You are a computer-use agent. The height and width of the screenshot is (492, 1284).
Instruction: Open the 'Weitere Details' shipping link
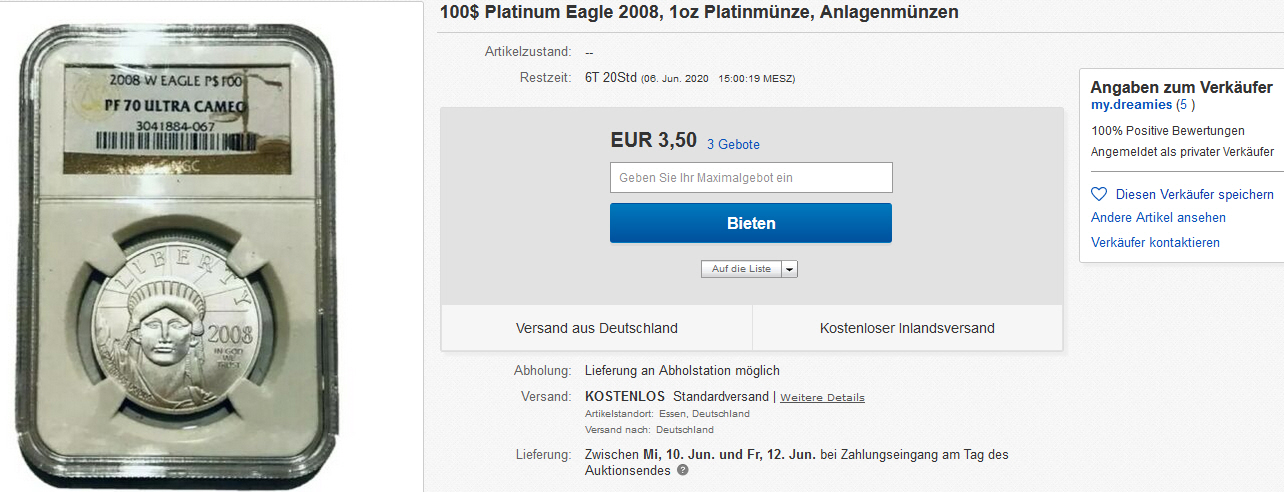pos(822,398)
